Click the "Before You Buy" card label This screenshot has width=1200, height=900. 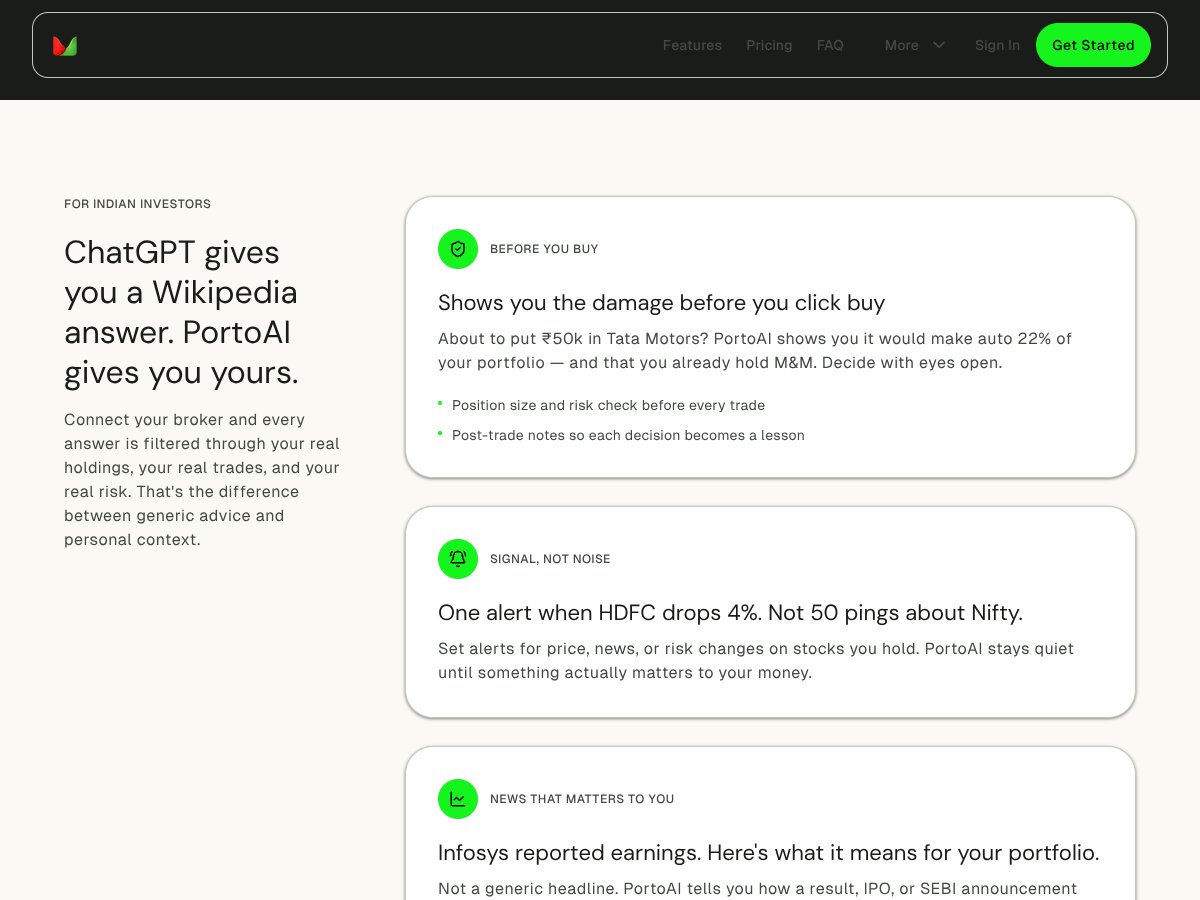[x=544, y=249]
